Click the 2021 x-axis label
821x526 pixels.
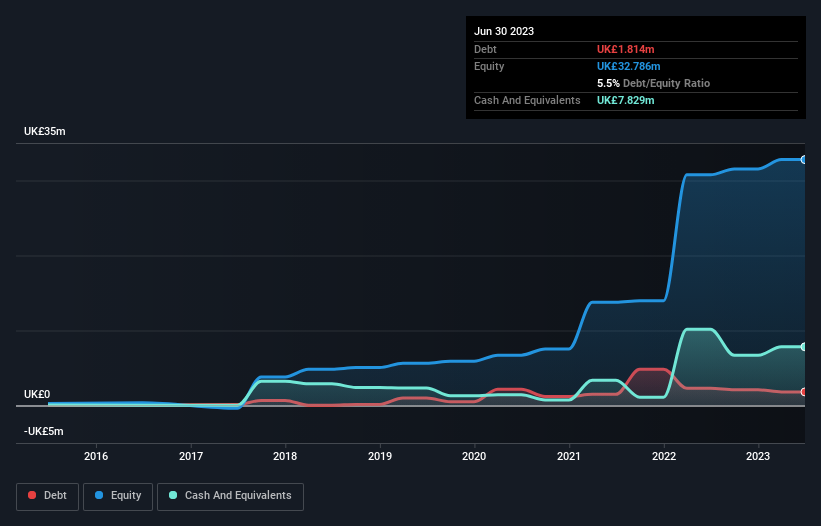tap(569, 456)
